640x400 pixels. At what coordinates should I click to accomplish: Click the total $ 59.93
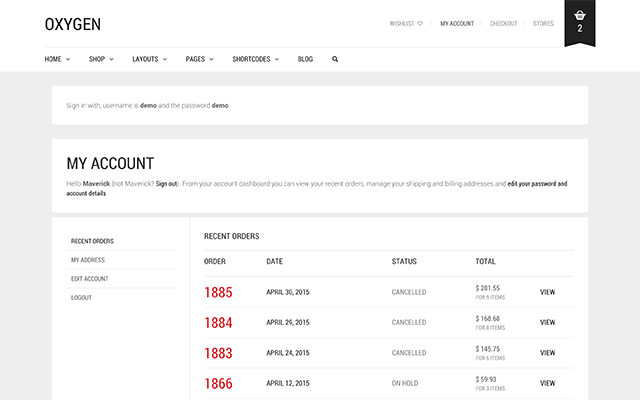(x=486, y=379)
